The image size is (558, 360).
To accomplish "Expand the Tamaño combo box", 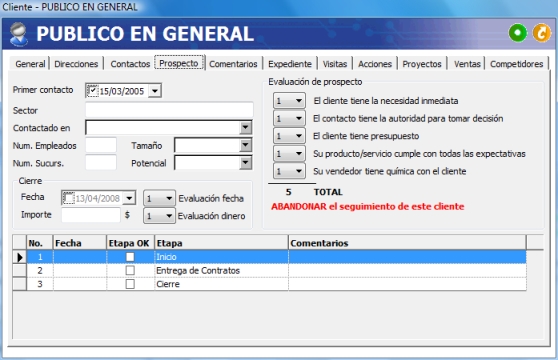I will [x=245, y=145].
